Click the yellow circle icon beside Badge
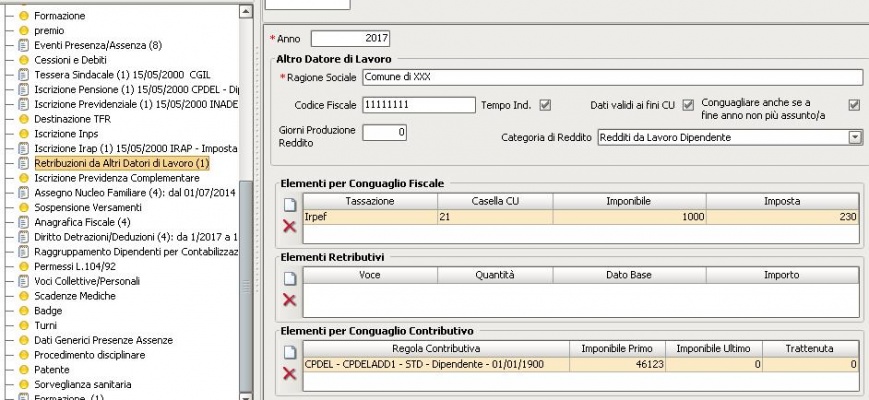Viewport: 869px width, 400px height. coord(24,311)
